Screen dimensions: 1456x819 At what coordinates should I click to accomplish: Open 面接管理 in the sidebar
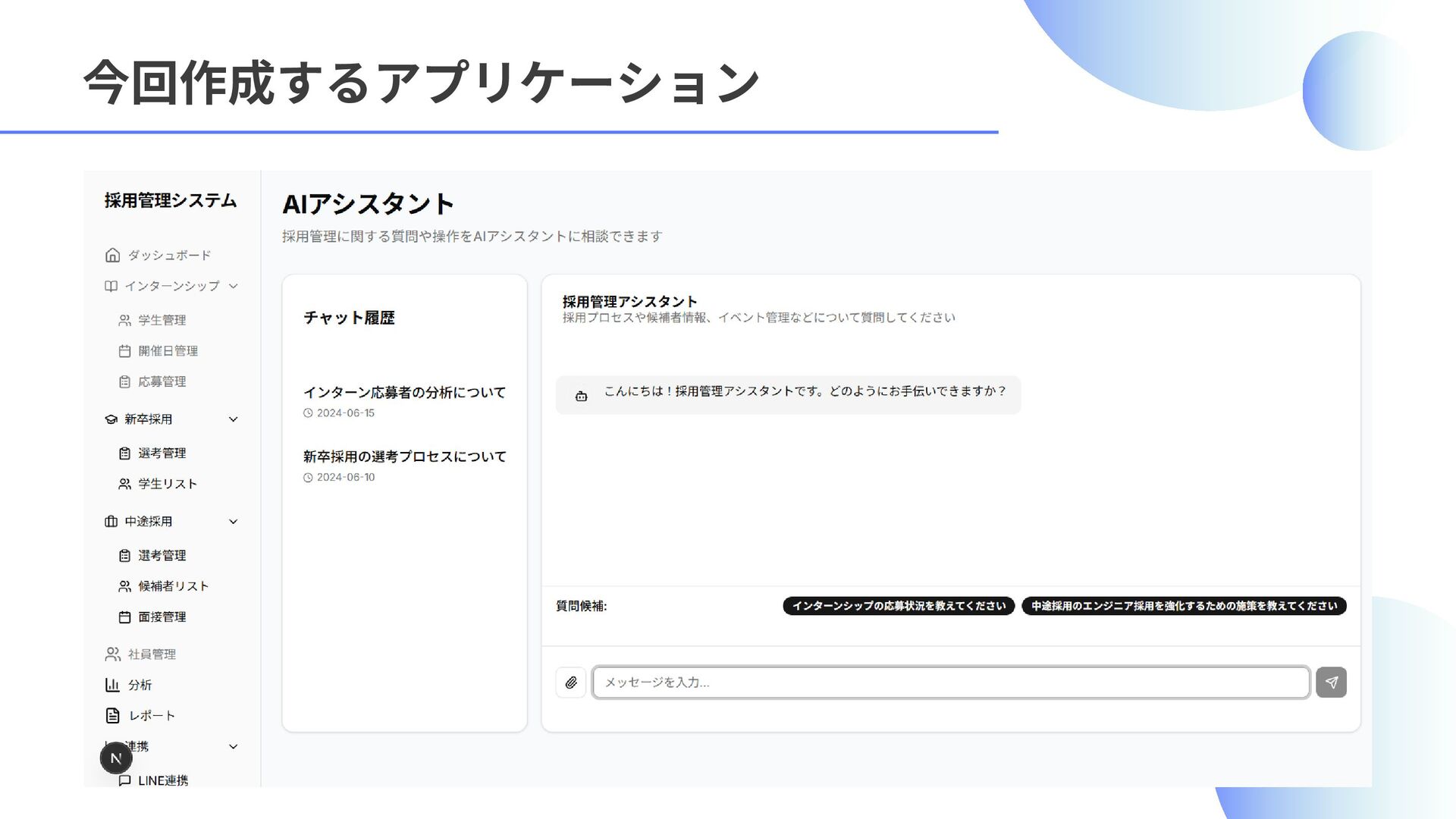[162, 617]
